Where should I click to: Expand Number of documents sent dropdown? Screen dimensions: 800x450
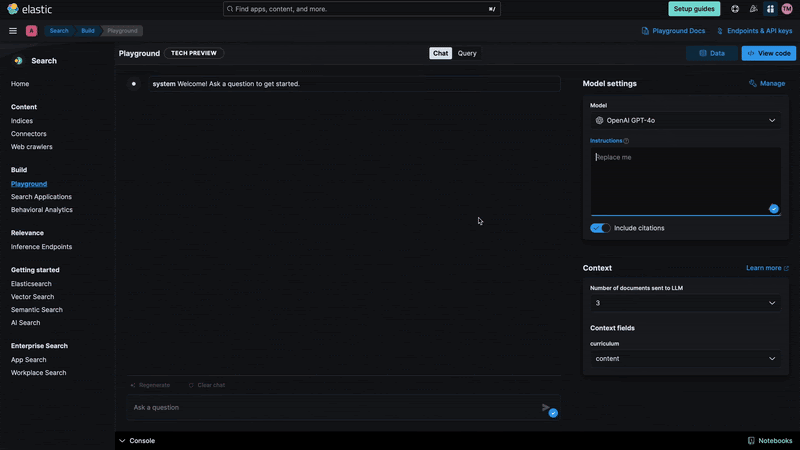point(685,303)
